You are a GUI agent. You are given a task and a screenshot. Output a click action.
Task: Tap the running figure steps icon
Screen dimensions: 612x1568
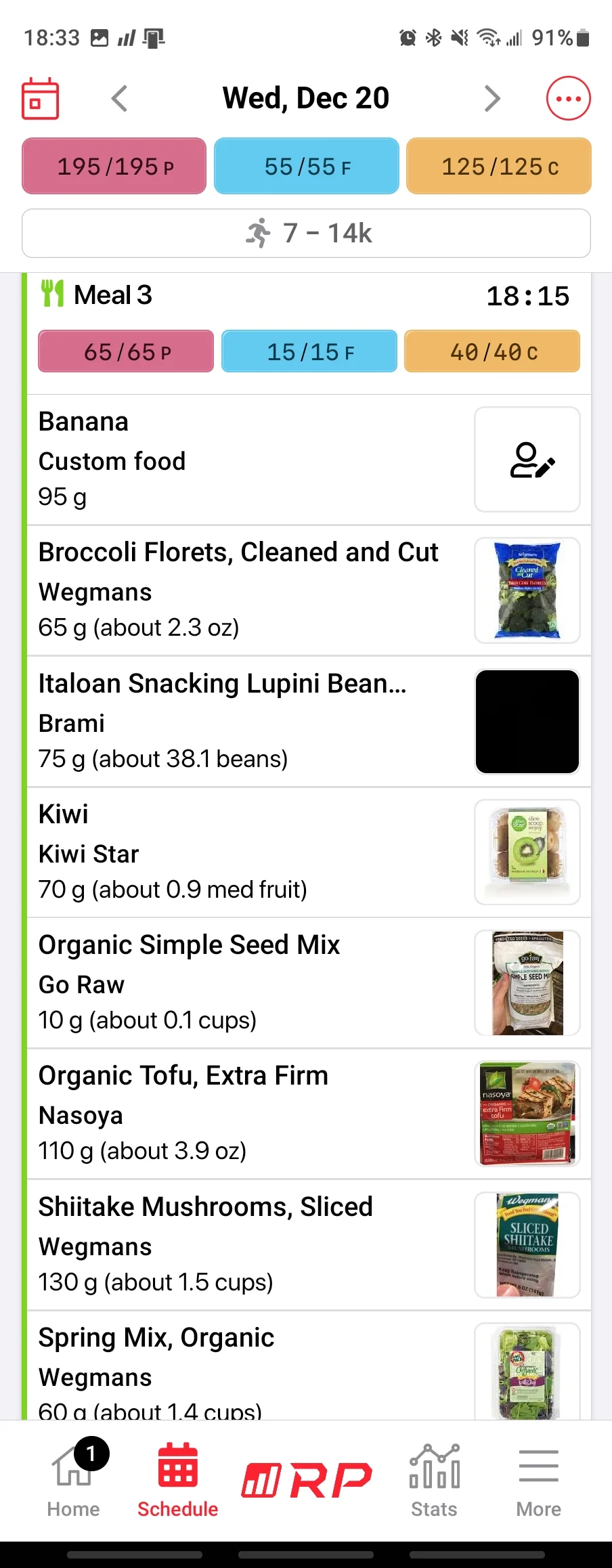[x=258, y=233]
